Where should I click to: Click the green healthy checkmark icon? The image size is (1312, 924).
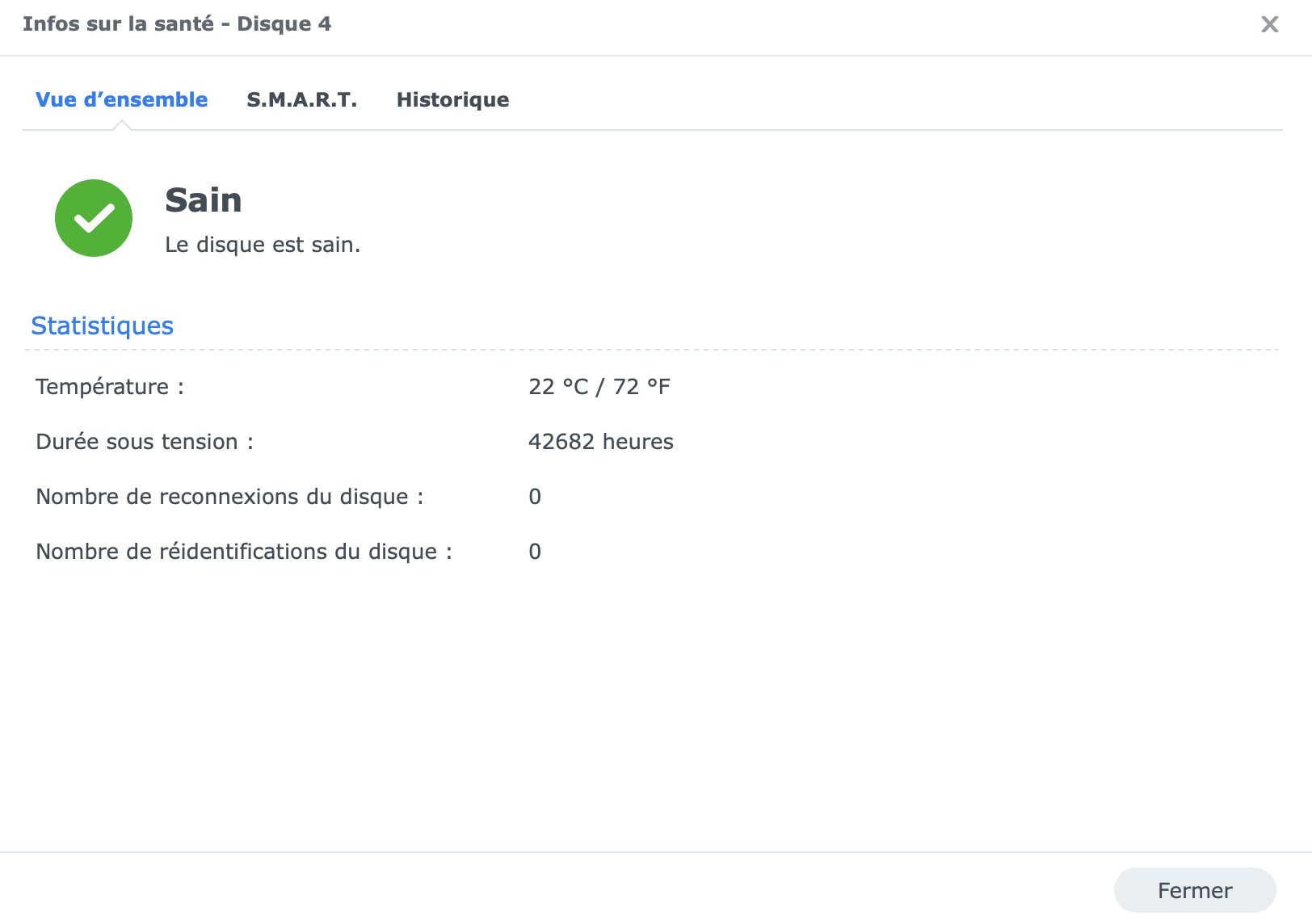click(94, 218)
